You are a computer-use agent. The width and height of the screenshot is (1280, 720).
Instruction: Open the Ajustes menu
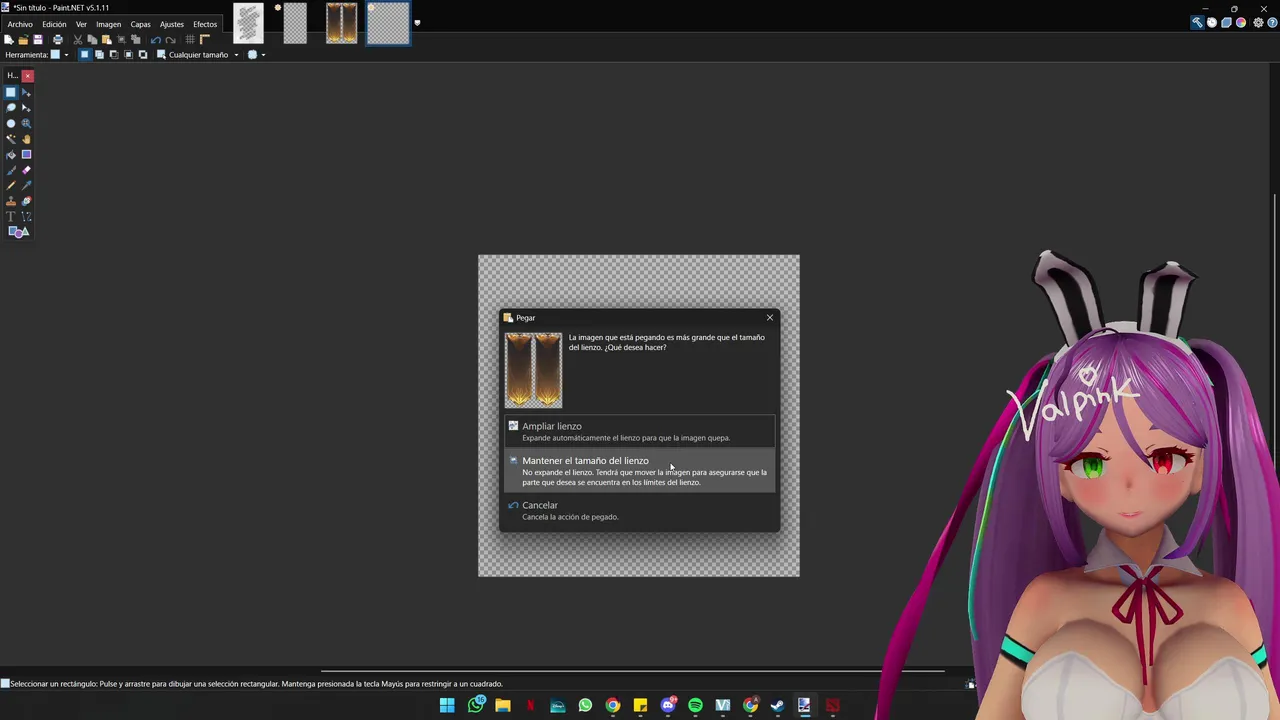172,24
